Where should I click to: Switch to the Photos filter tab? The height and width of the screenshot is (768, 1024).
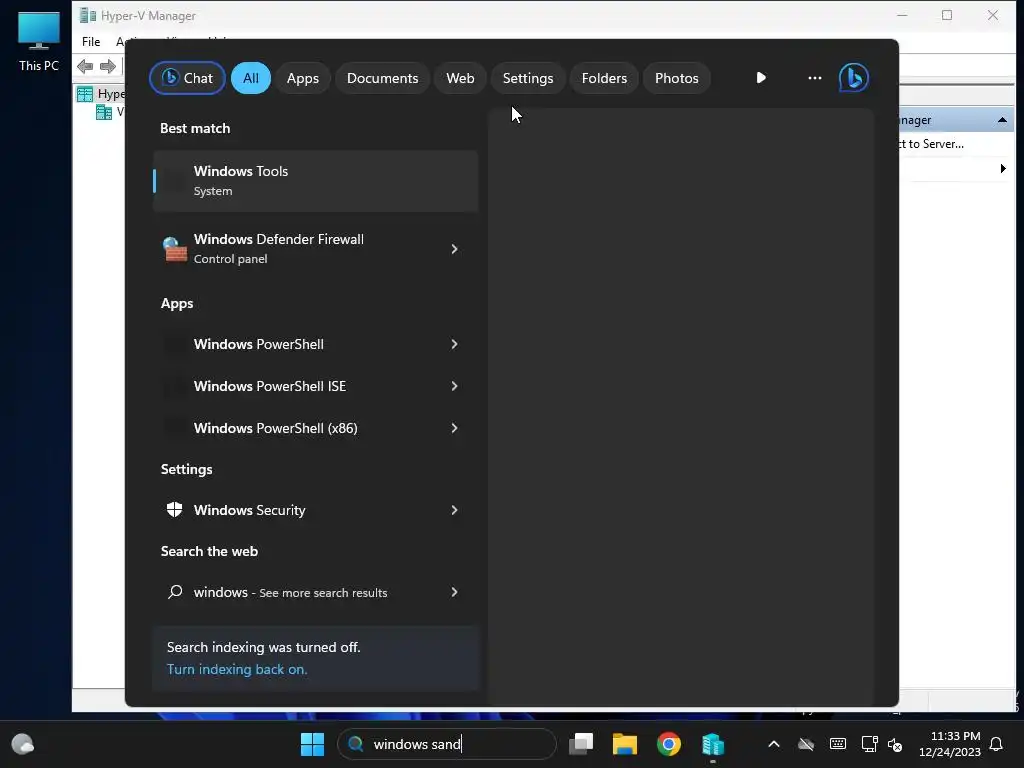pyautogui.click(x=677, y=78)
